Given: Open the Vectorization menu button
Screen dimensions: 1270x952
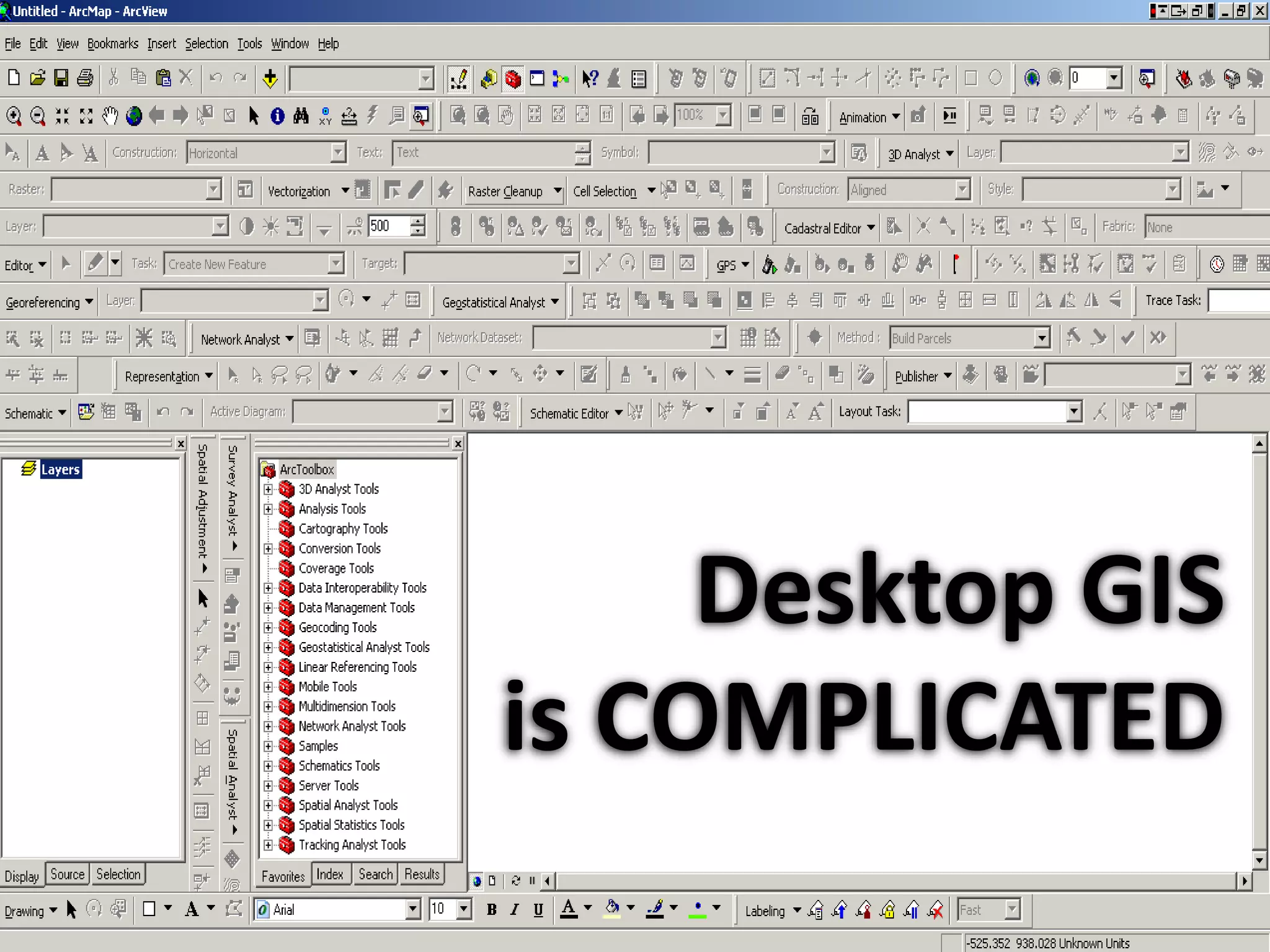Looking at the screenshot, I should click(308, 192).
